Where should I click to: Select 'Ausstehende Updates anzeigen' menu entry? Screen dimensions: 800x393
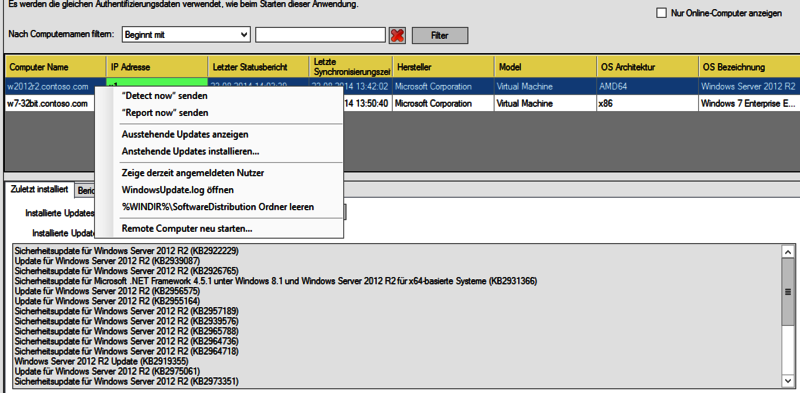point(185,134)
